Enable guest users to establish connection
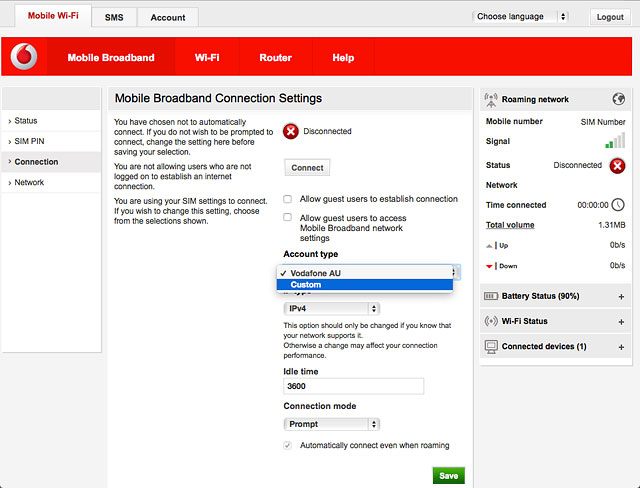This screenshot has width=640, height=488. tap(288, 199)
